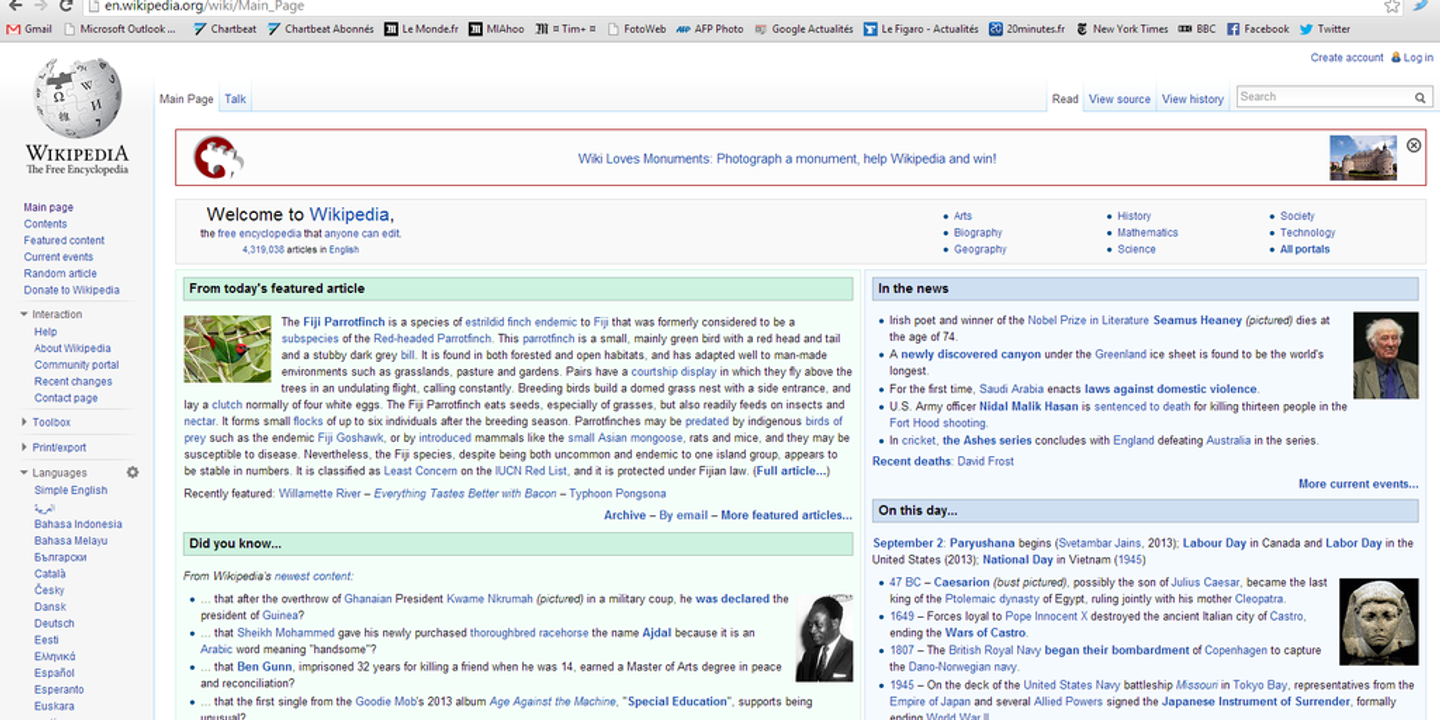The image size is (1440, 720).
Task: Open the Seamus Heaney photo thumbnail
Action: (1385, 355)
